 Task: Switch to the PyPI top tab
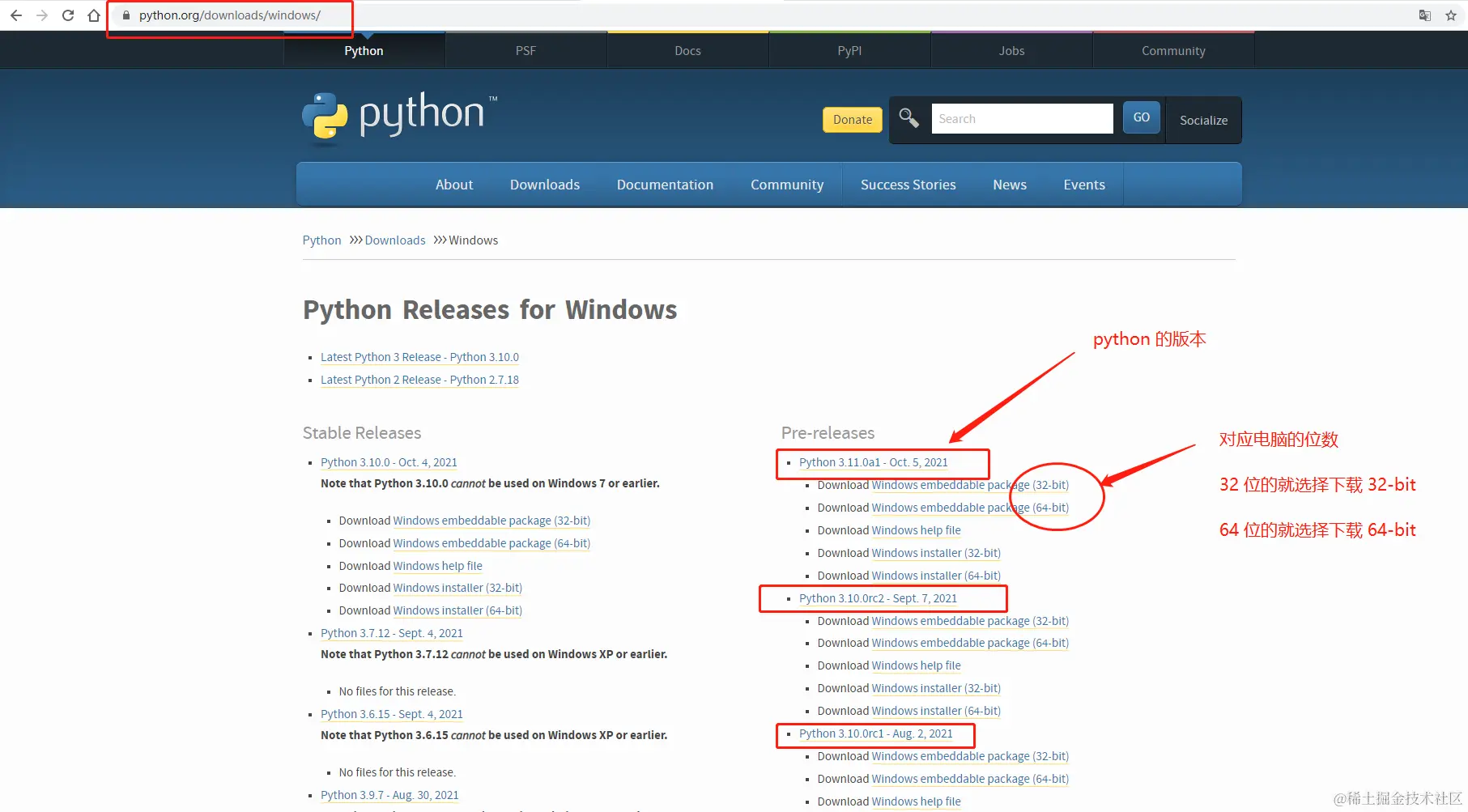(849, 50)
